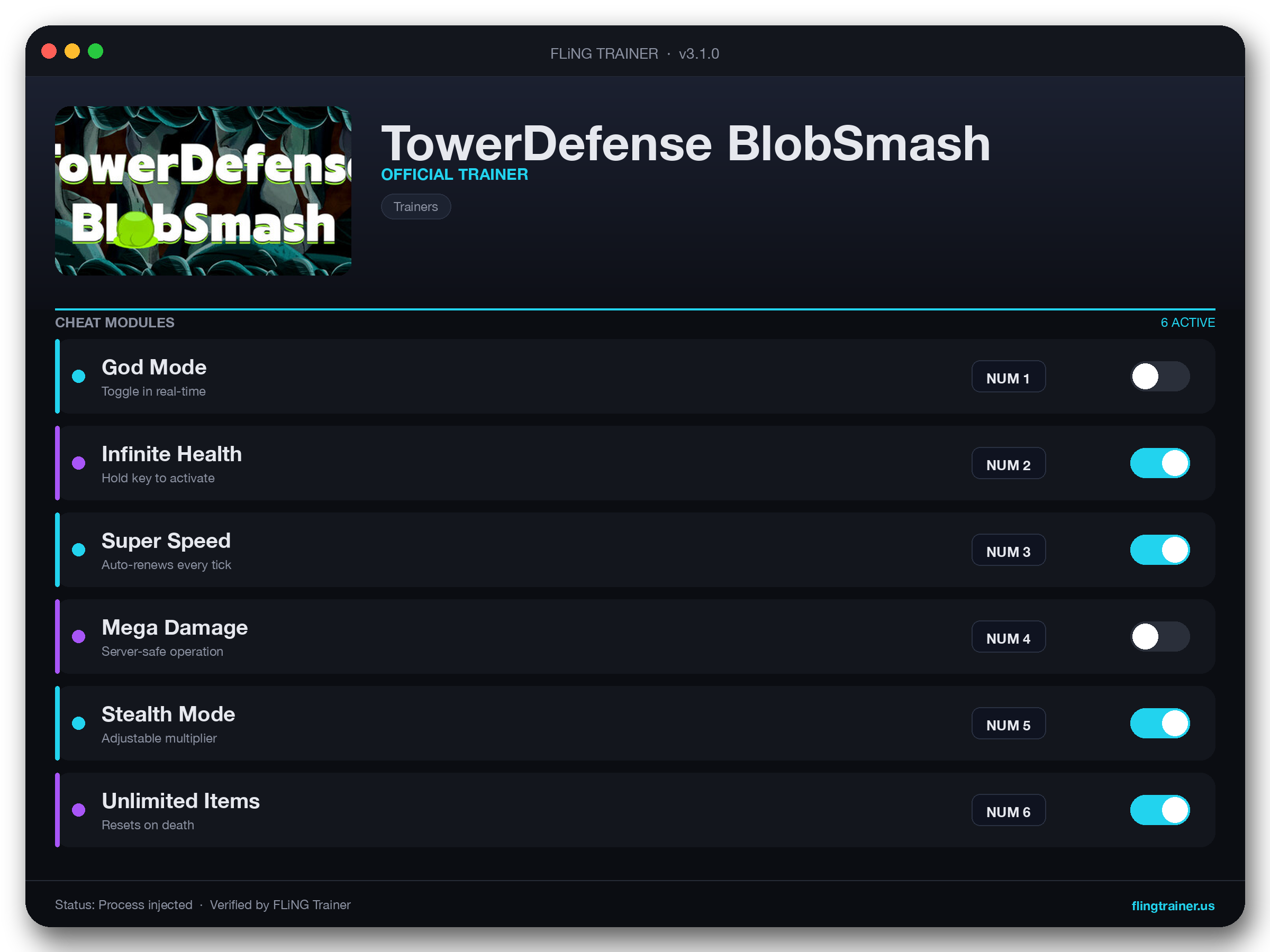Click the 'Toggle in real-time' description
Screen dimensions: 1270x952
click(153, 391)
